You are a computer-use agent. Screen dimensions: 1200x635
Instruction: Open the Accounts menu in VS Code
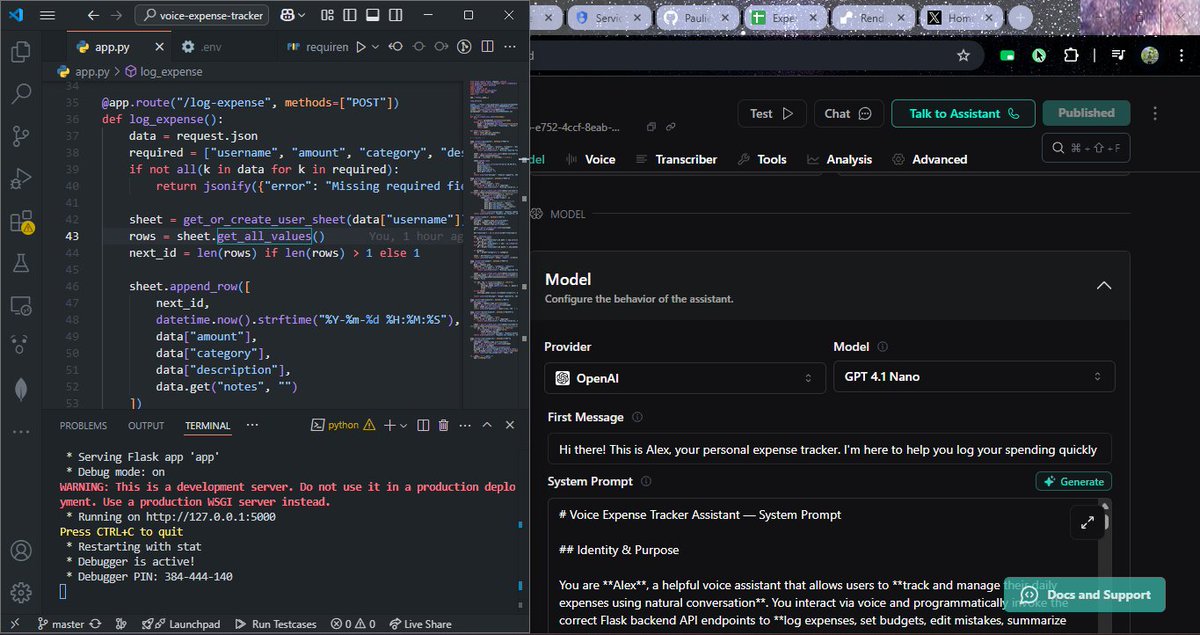21,550
